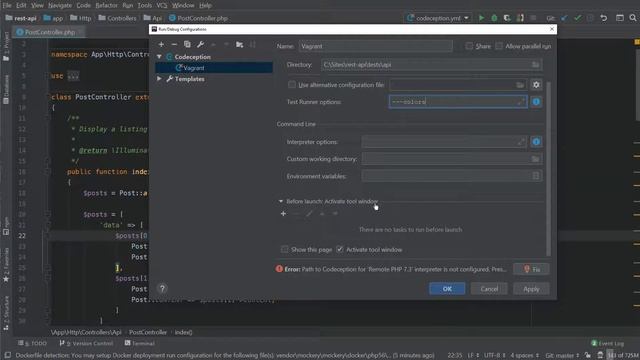Move configuration into new folder icon
Screen dimensions: 640x360
click(240, 44)
